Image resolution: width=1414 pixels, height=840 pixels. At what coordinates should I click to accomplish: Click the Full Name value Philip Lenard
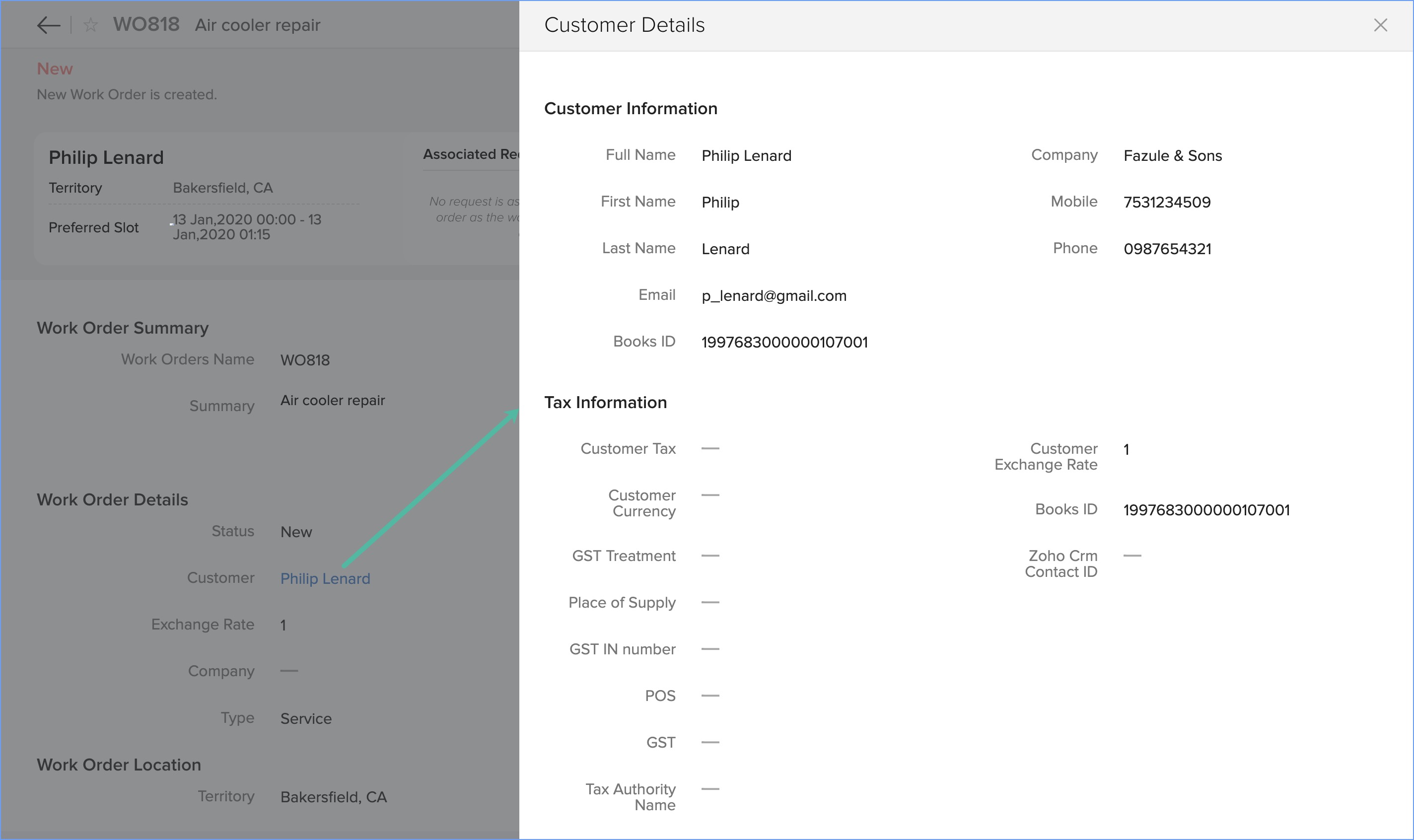click(x=746, y=156)
